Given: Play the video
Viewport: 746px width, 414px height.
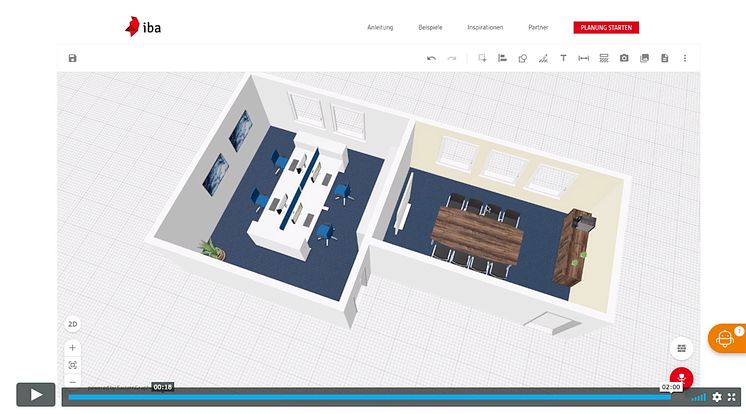Looking at the screenshot, I should (36, 394).
